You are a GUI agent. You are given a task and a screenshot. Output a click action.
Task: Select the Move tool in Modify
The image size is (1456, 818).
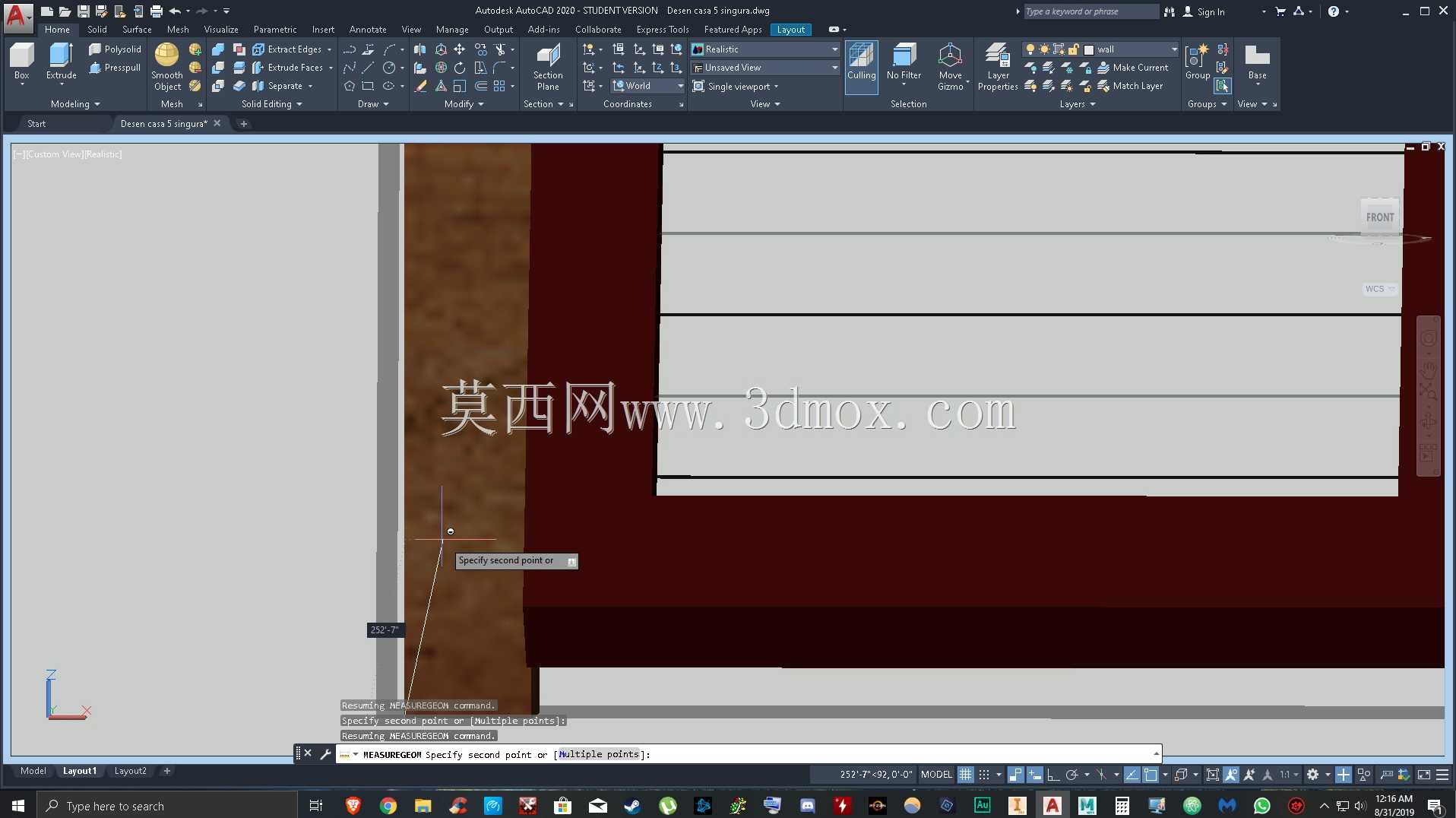point(460,49)
